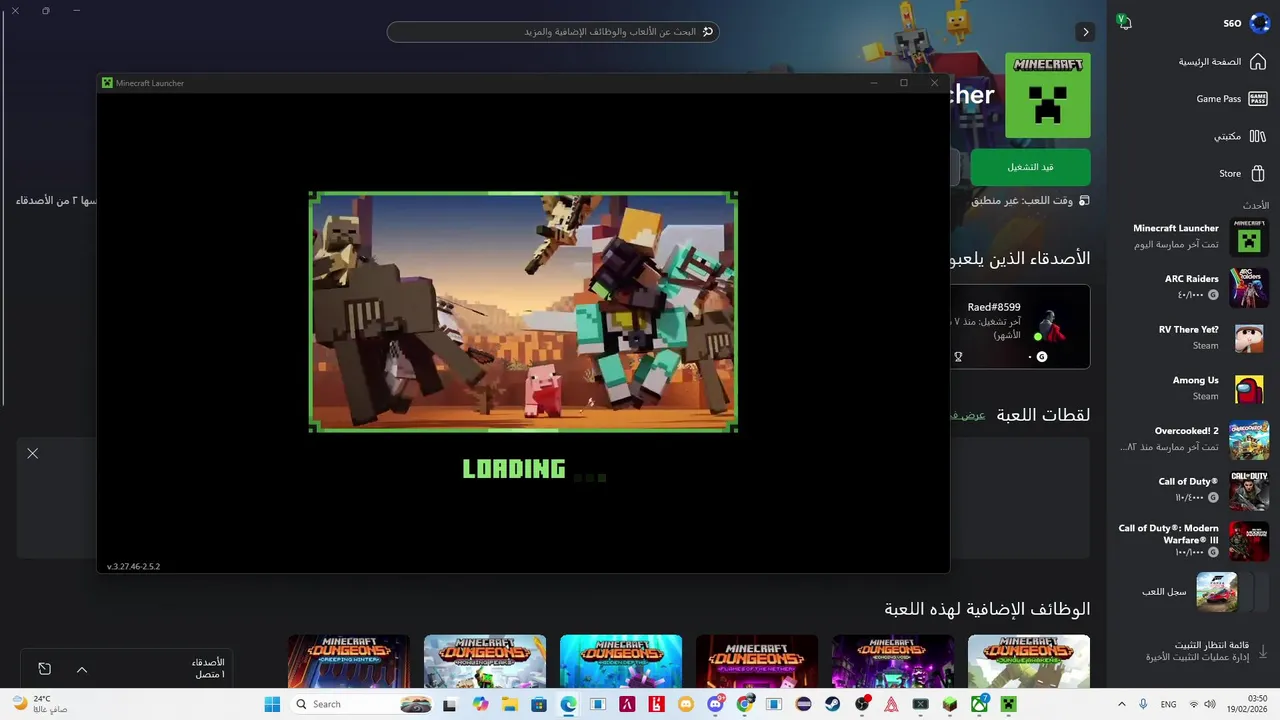Click the green currently-running game button
Screen dimensions: 1280x720
pos(1030,167)
